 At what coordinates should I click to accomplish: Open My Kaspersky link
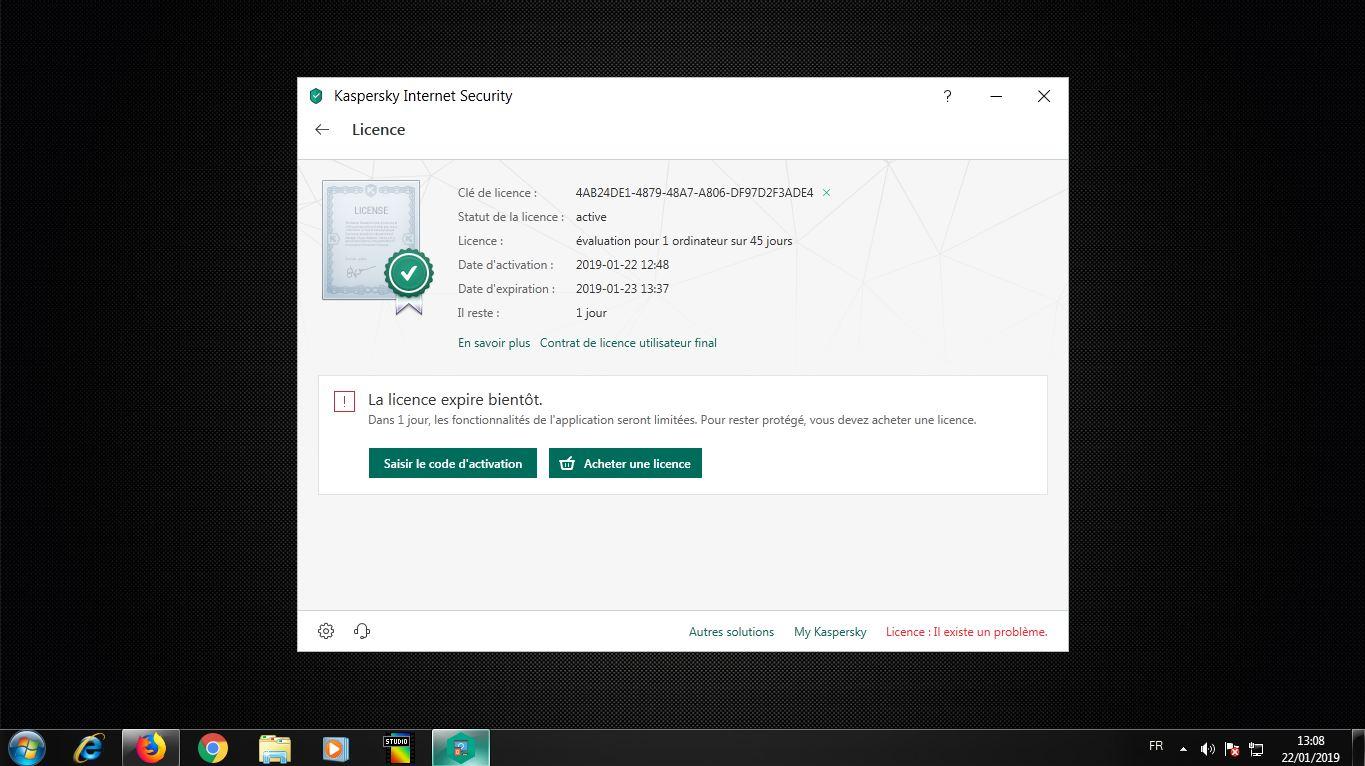(x=830, y=632)
